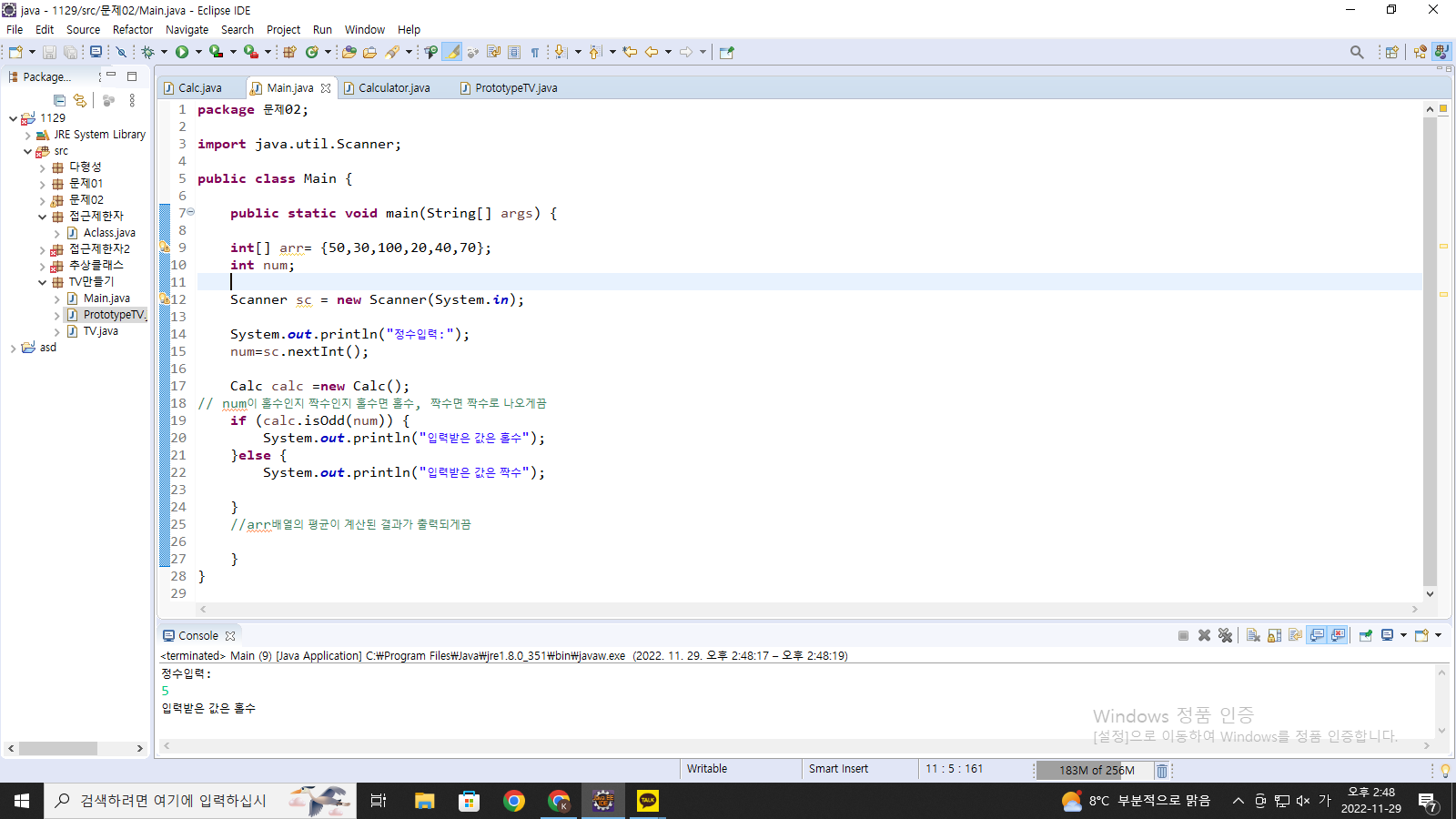The height and width of the screenshot is (819, 1456).
Task: Click the New Java Package icon
Action: (x=289, y=52)
